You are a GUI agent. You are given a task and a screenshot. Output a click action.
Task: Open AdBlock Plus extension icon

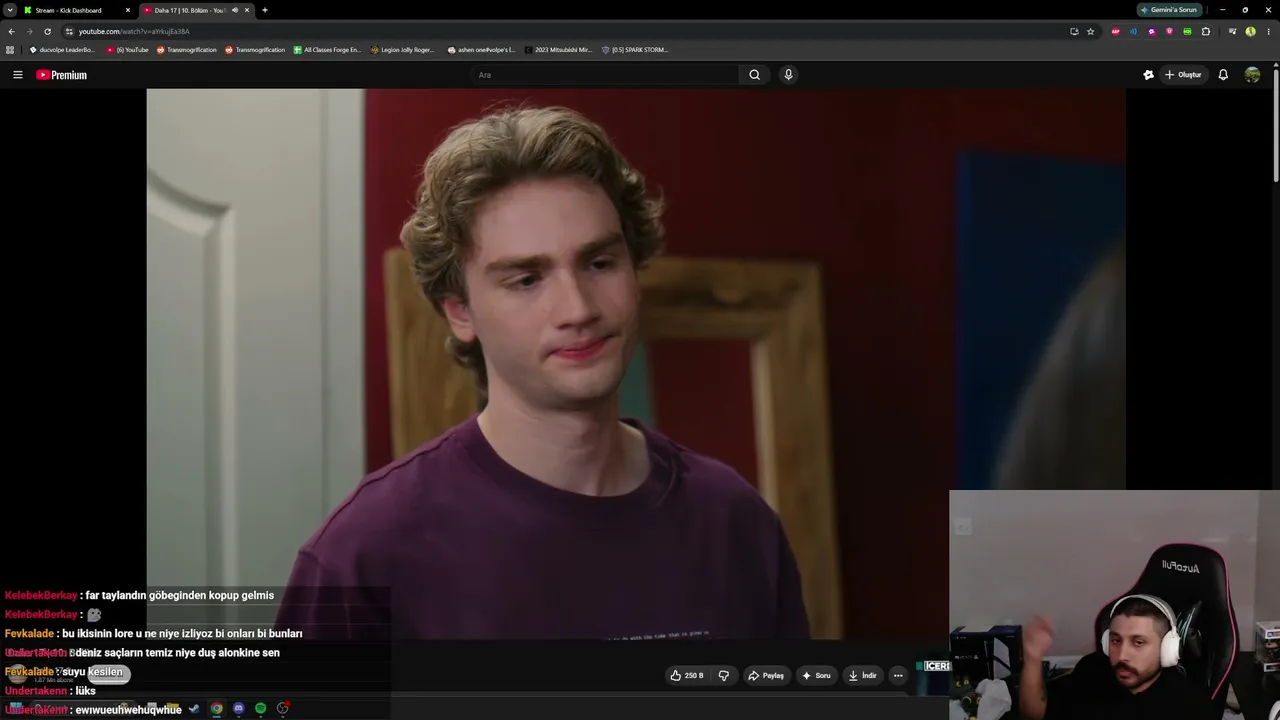[1116, 31]
